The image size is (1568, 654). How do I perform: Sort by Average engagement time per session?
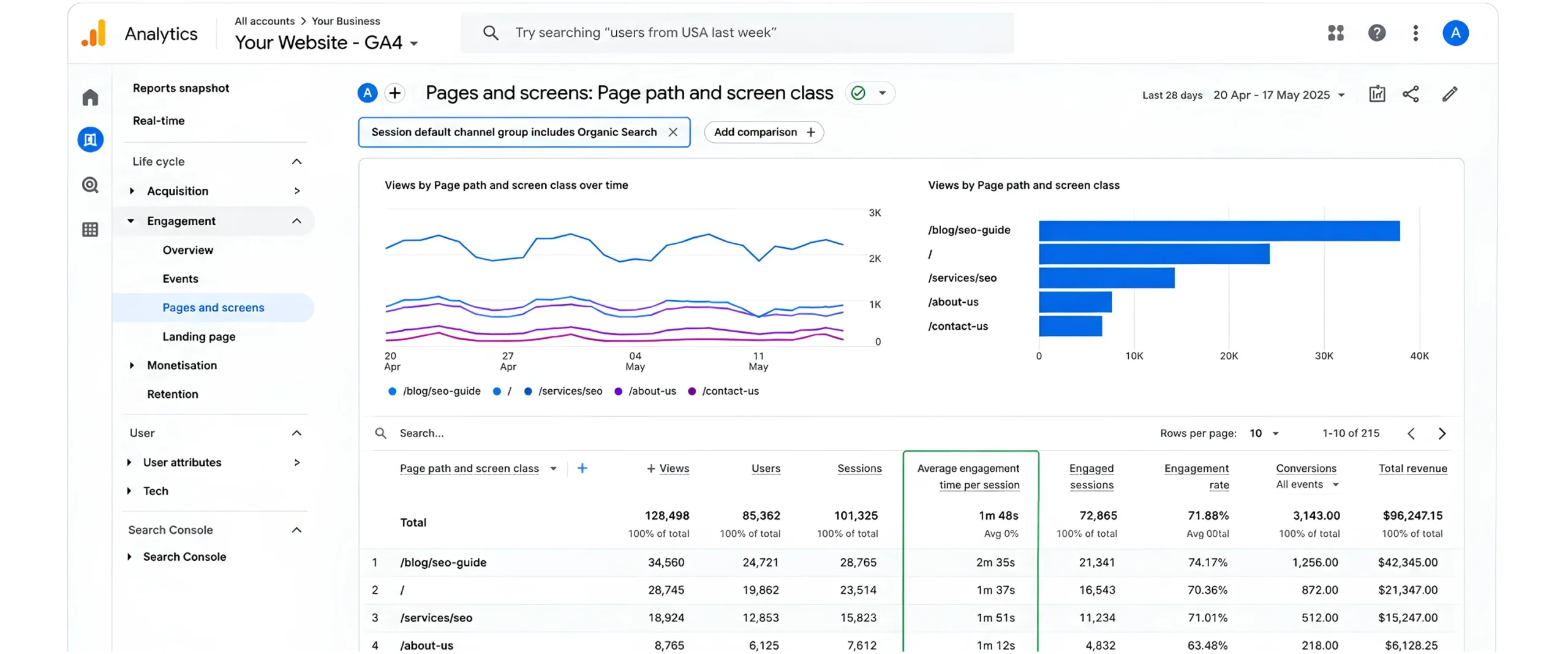(968, 476)
